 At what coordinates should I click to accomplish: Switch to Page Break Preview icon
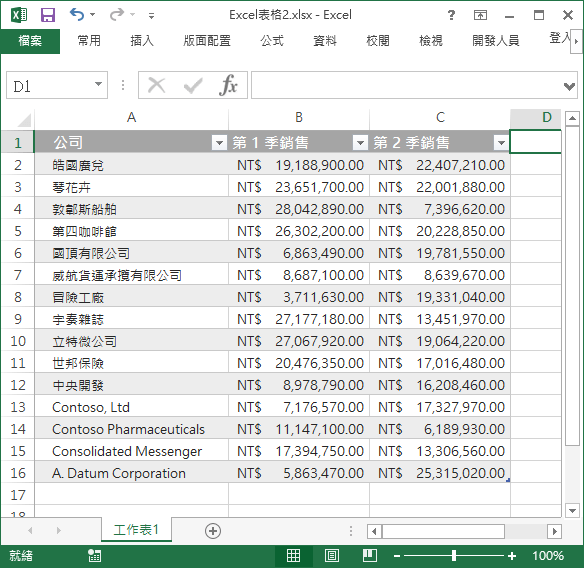tap(369, 555)
